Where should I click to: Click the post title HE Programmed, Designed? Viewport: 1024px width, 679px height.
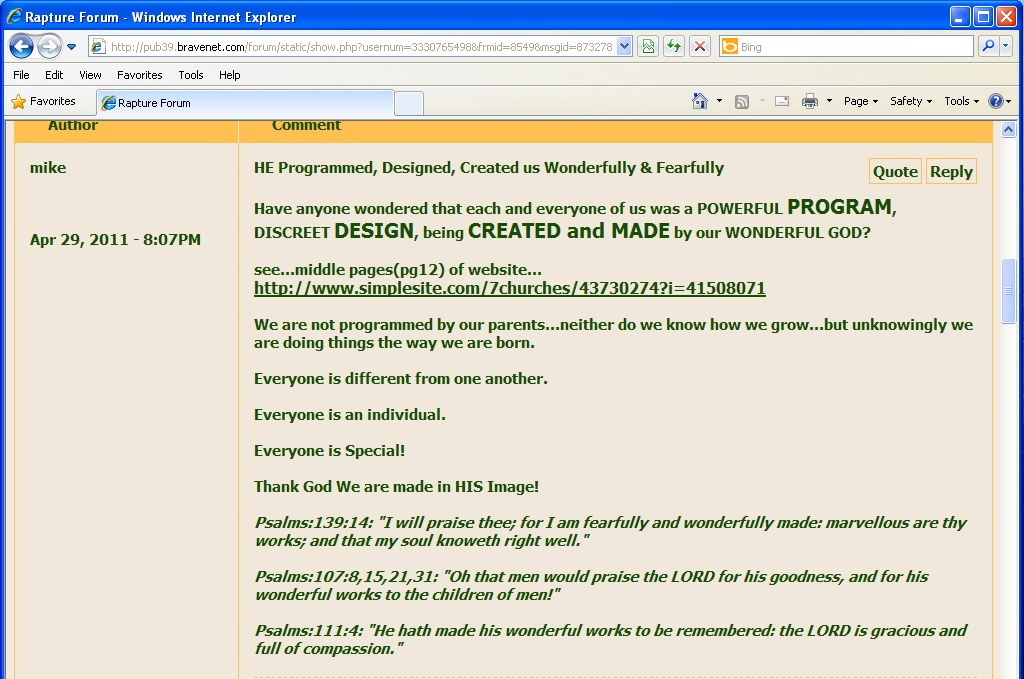(x=488, y=168)
